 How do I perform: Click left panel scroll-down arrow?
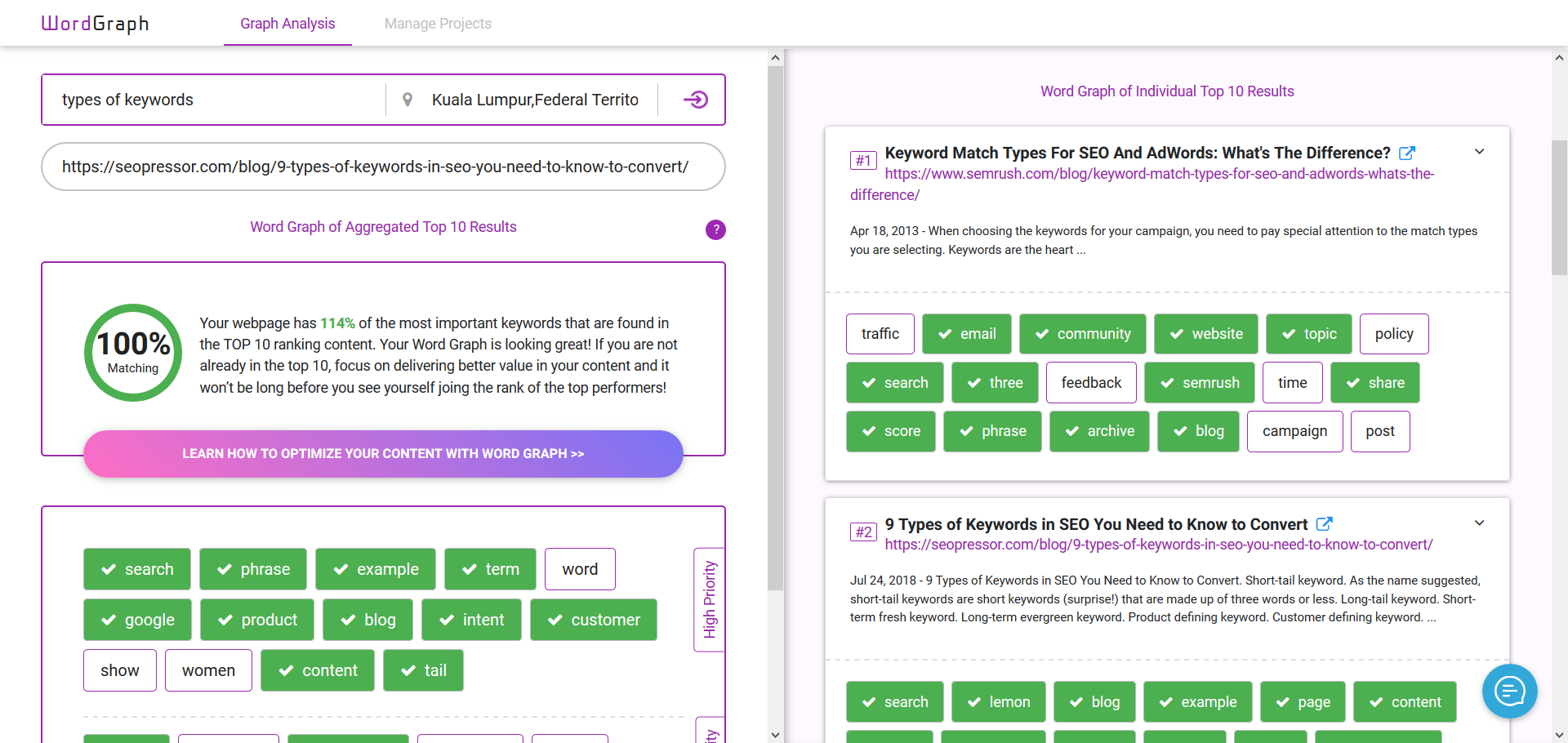[775, 735]
